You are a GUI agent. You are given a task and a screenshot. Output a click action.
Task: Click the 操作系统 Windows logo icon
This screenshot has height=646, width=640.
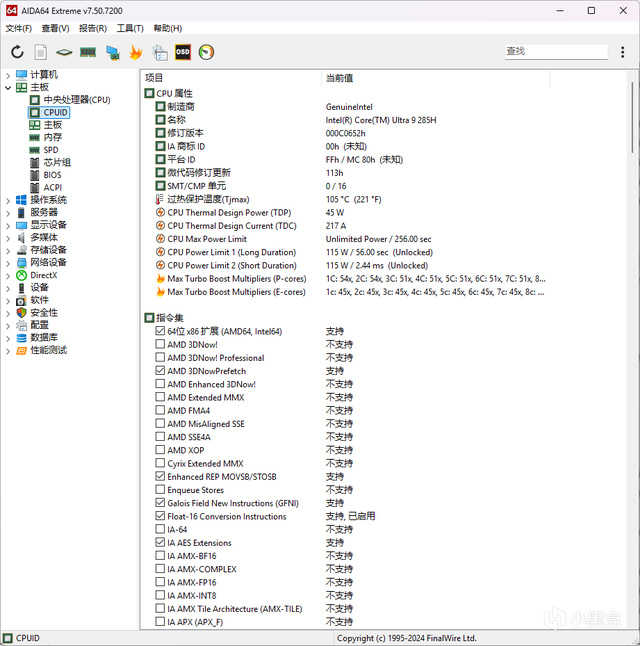pyautogui.click(x=21, y=200)
